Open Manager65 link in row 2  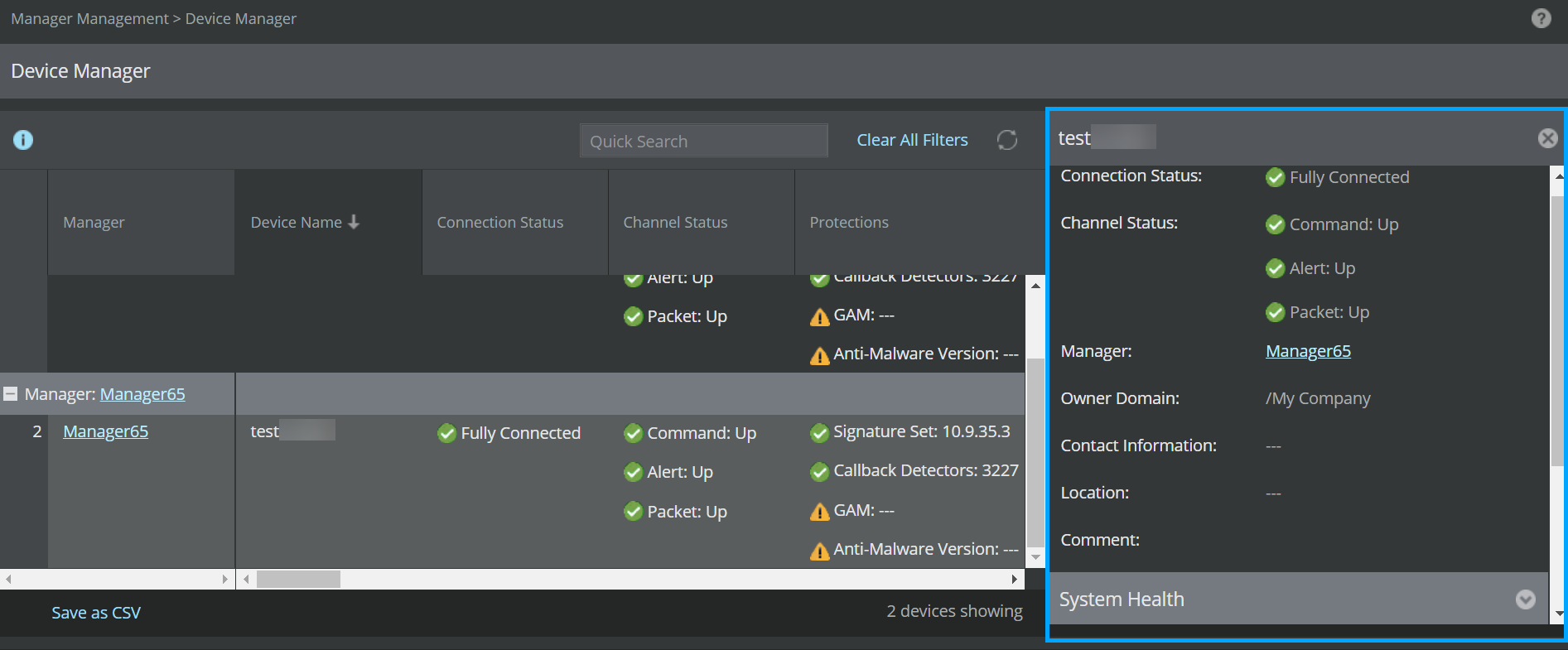(x=105, y=431)
